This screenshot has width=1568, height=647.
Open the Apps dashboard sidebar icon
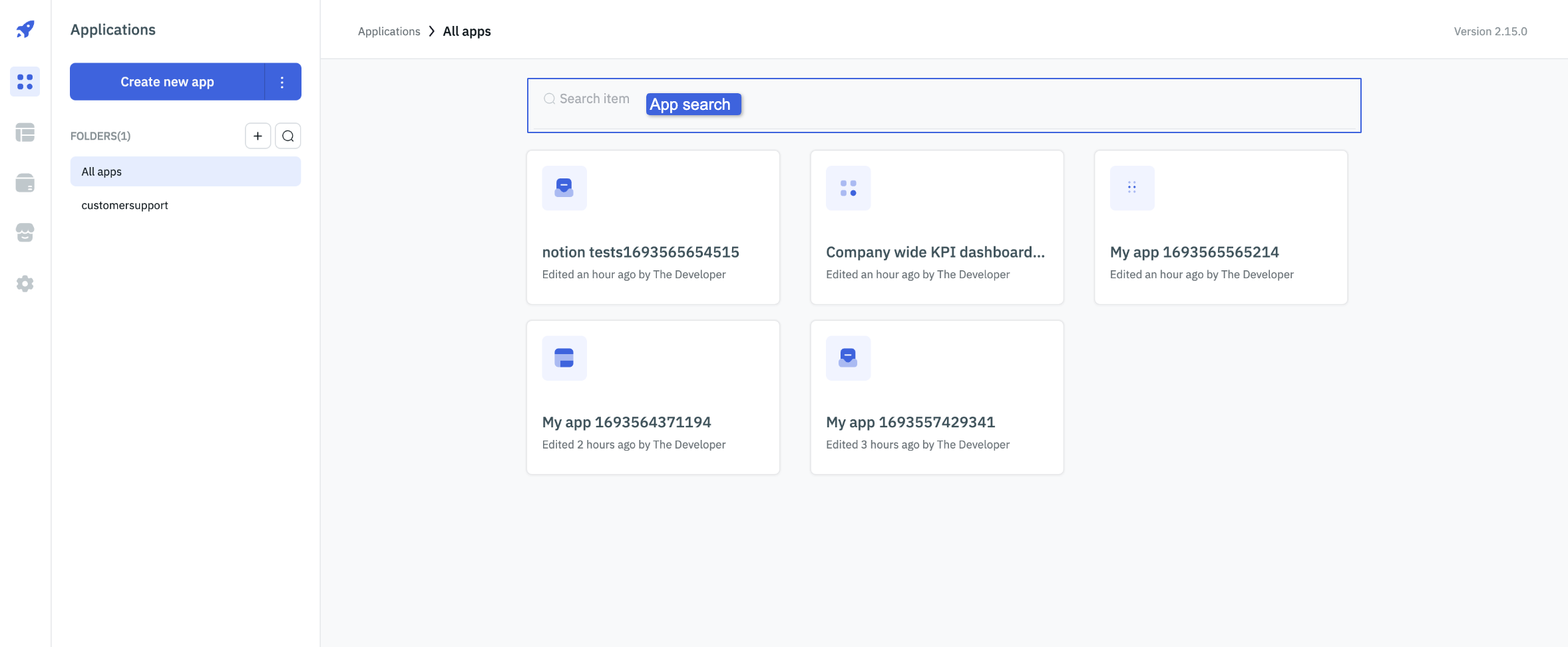[25, 82]
